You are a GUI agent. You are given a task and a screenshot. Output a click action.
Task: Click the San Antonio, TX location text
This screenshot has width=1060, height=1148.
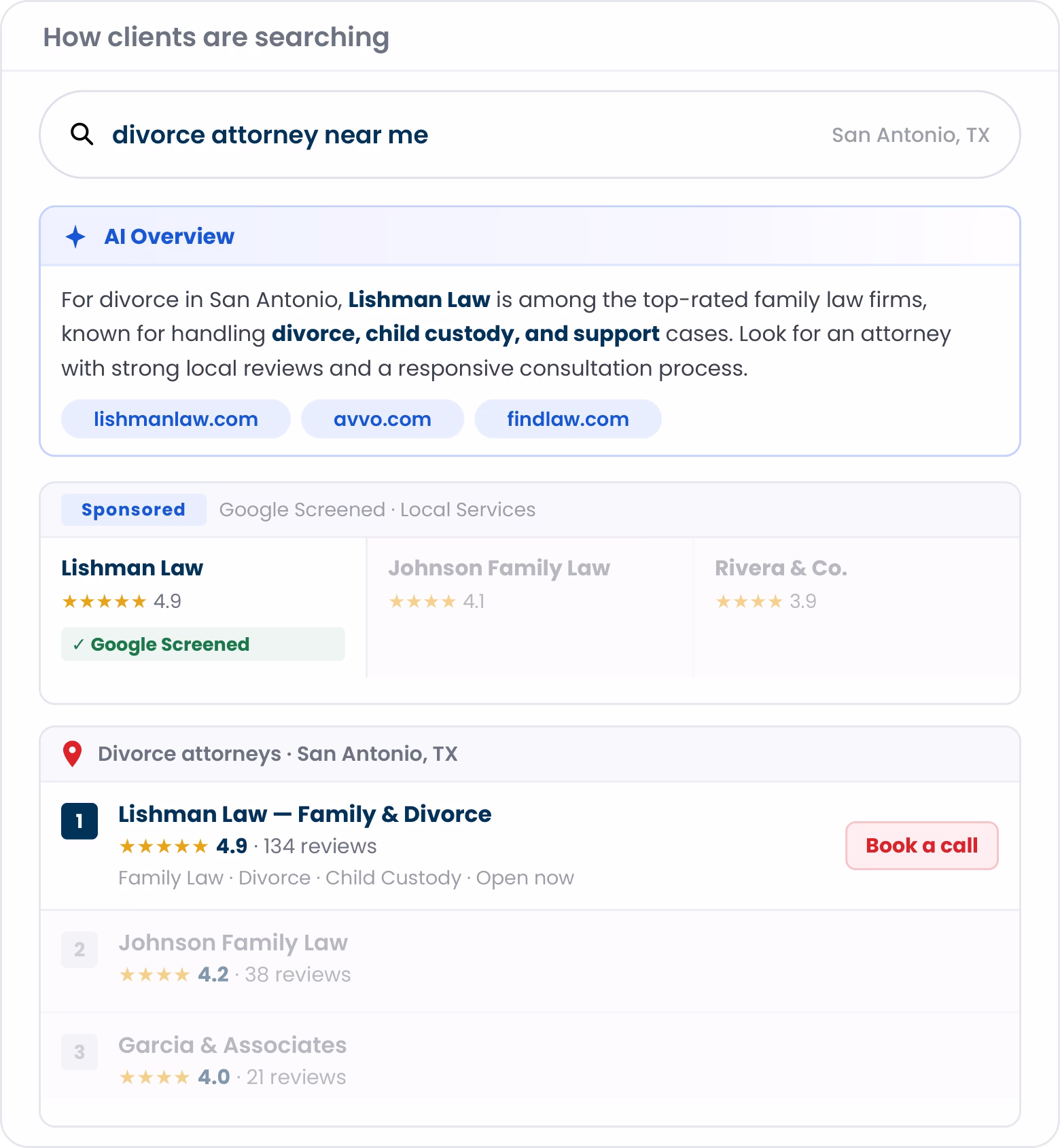911,134
